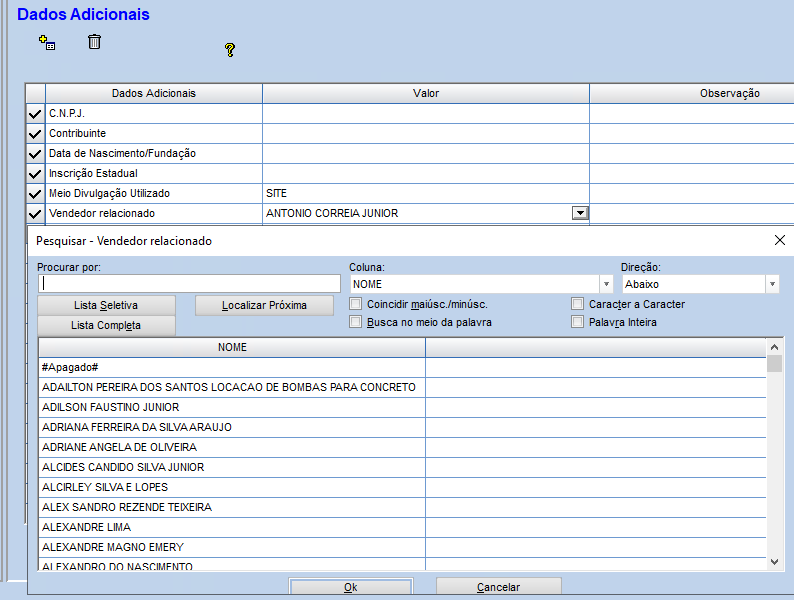
Task: Enable Coincidir maiúsc./minúsc. checkbox
Action: [x=355, y=304]
